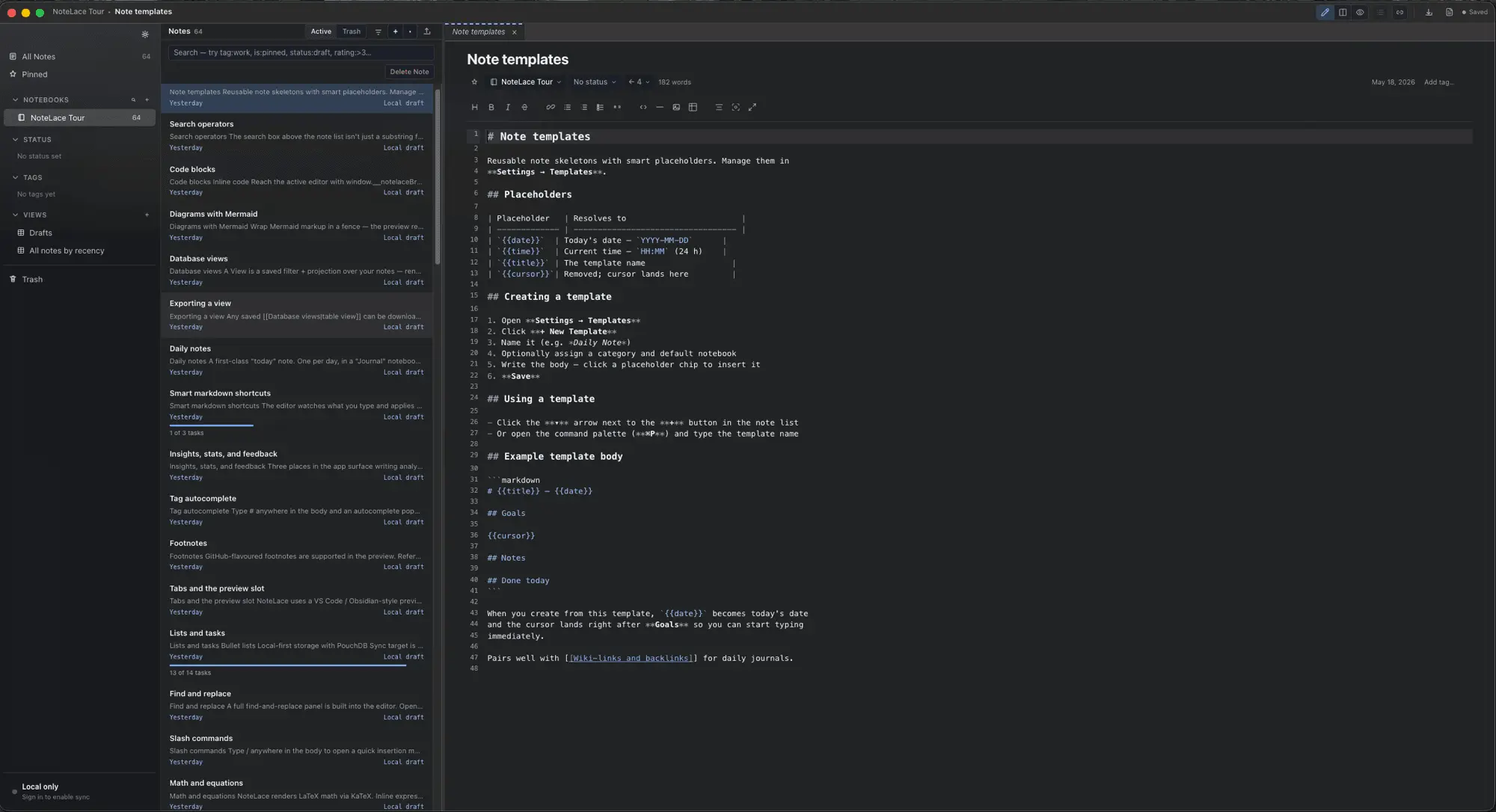Switch to preview mode with the eye icon
This screenshot has height=812, width=1496.
1360,12
